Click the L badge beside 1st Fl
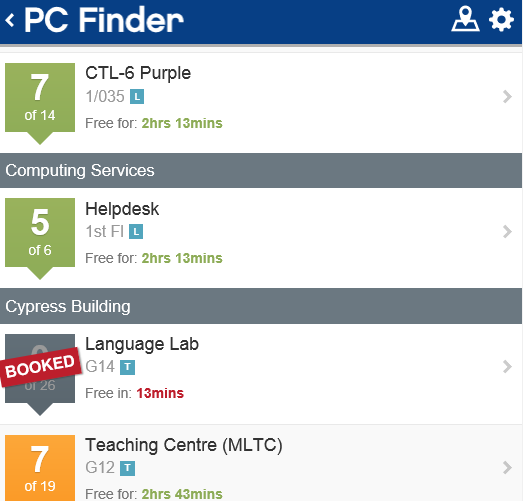This screenshot has width=523, height=501. (x=136, y=232)
